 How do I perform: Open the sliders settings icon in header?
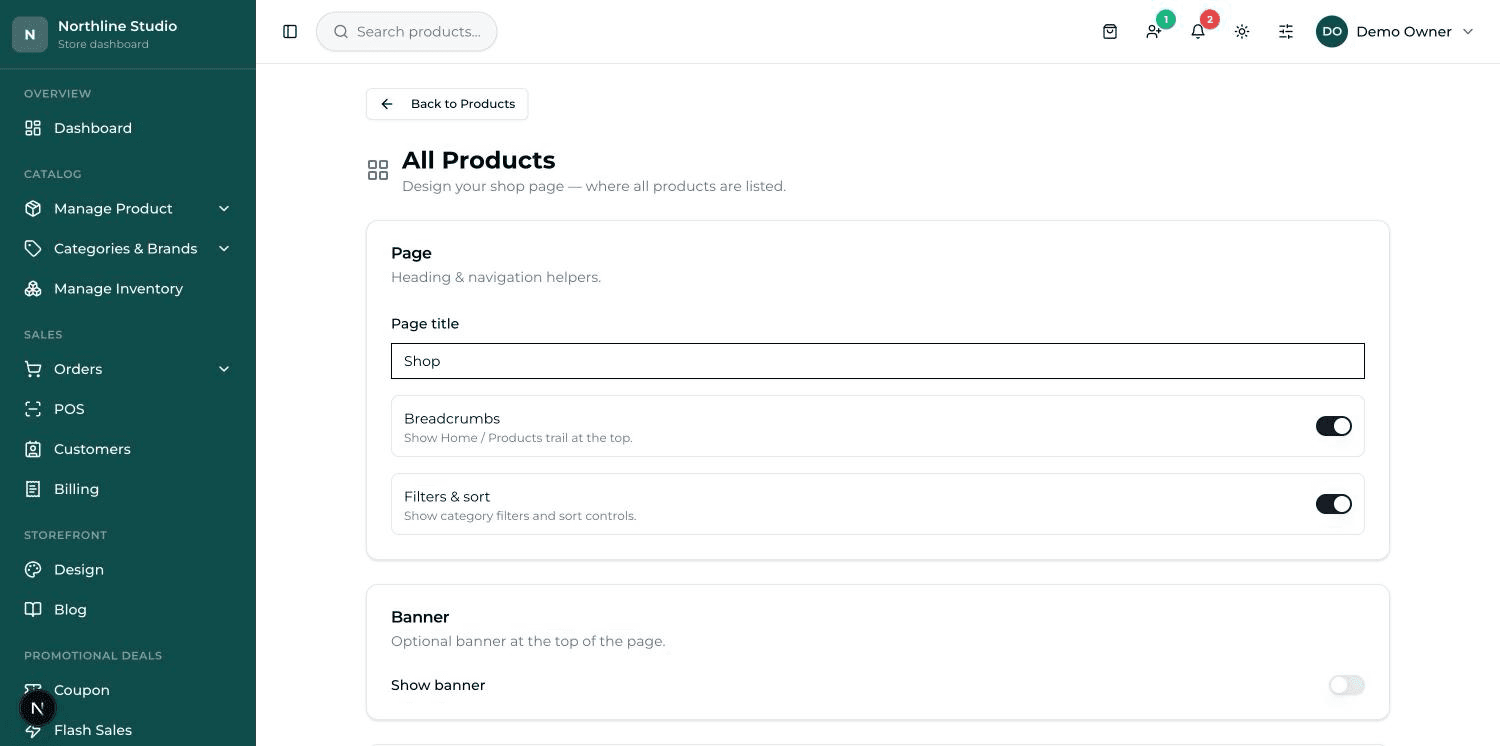click(1286, 32)
